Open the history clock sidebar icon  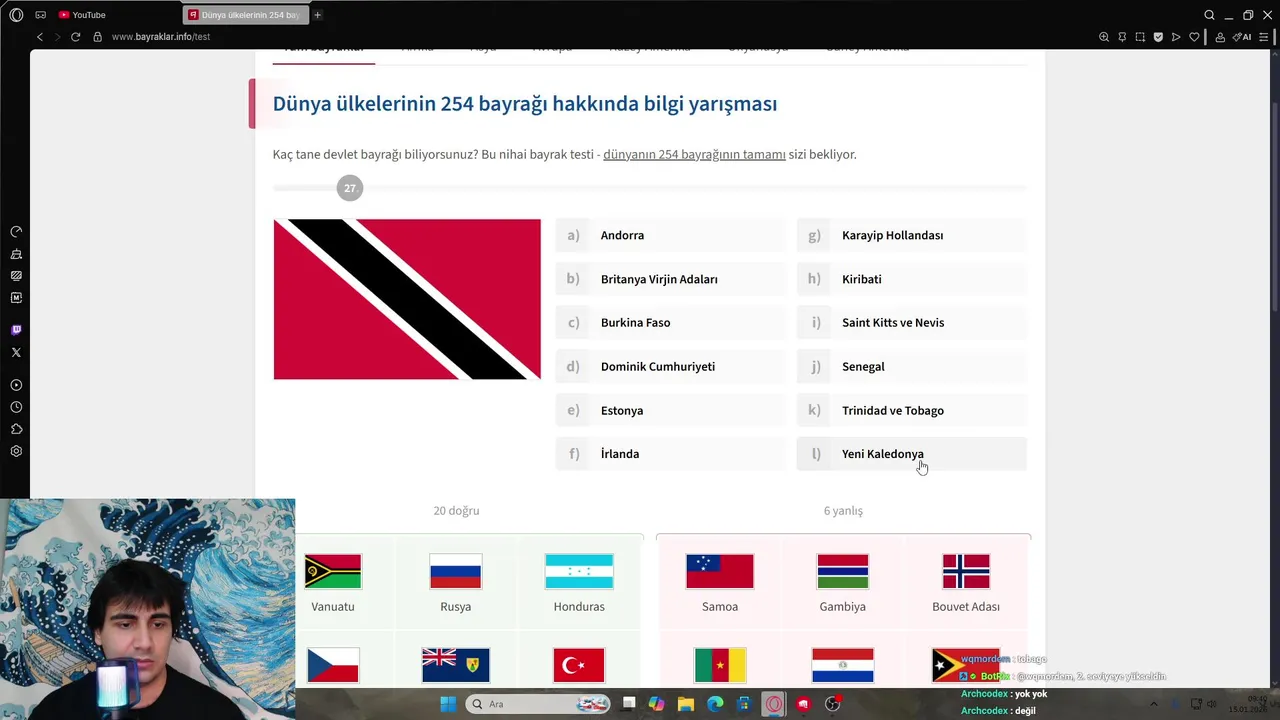pos(16,407)
